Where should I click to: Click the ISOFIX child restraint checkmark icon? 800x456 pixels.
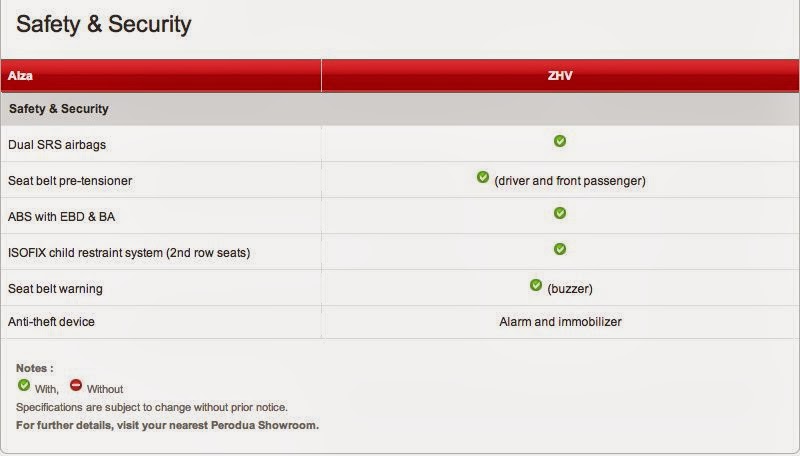(x=560, y=249)
